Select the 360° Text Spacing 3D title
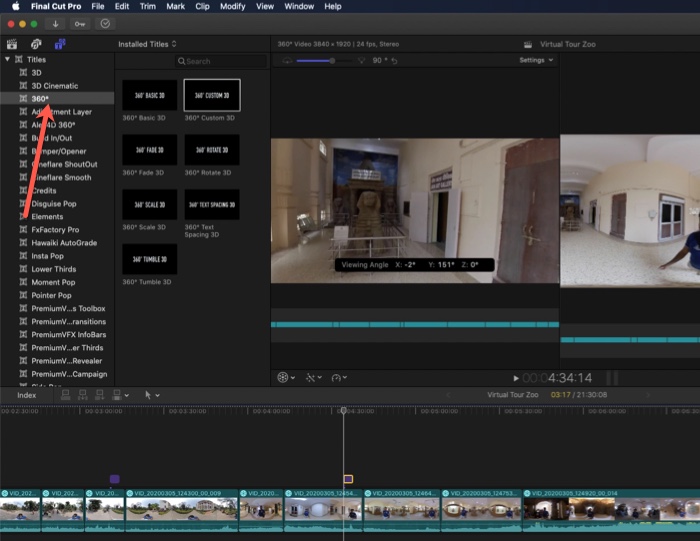 [x=212, y=204]
